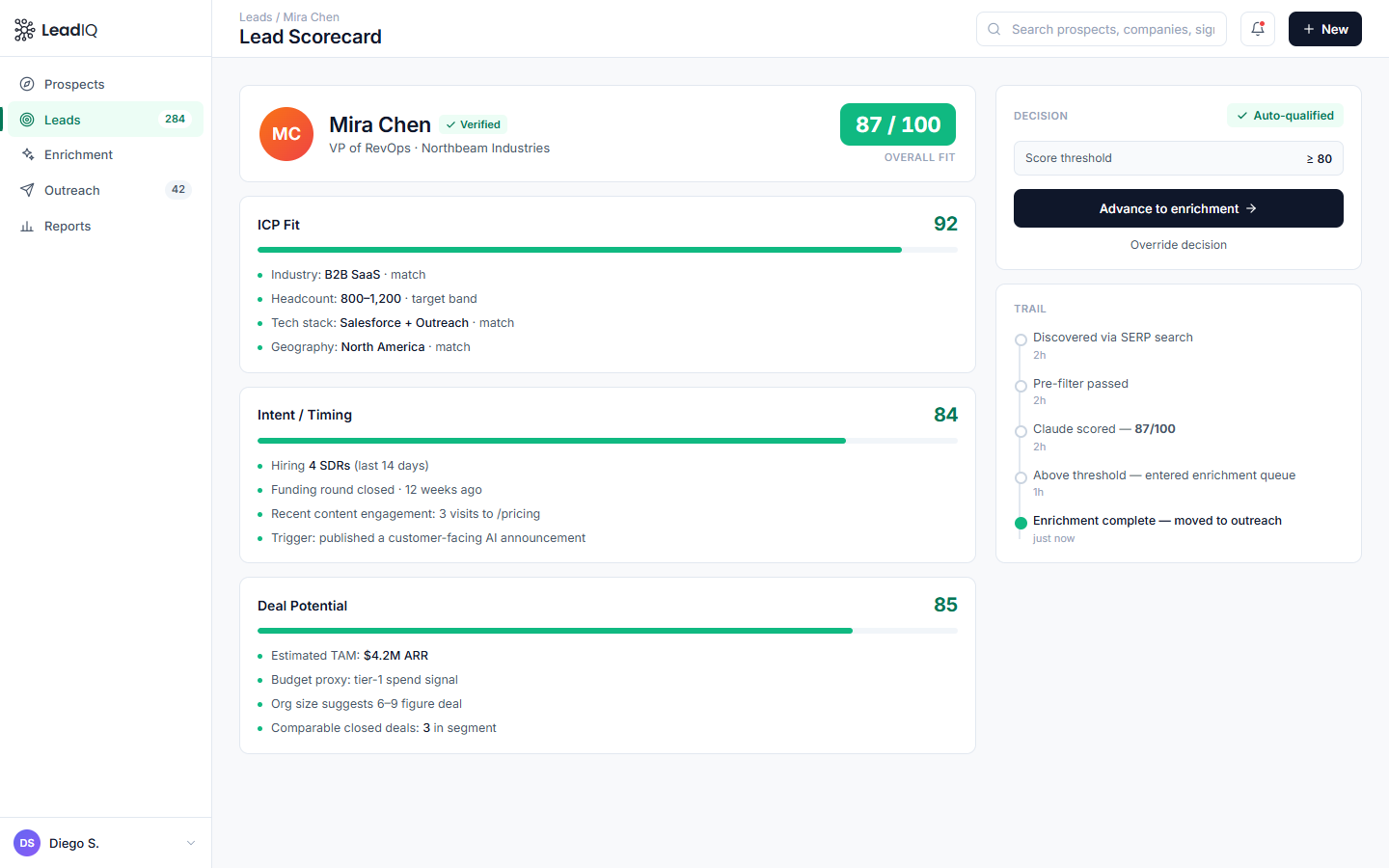Open the Reports section
Image resolution: width=1389 pixels, height=868 pixels.
coord(106,226)
